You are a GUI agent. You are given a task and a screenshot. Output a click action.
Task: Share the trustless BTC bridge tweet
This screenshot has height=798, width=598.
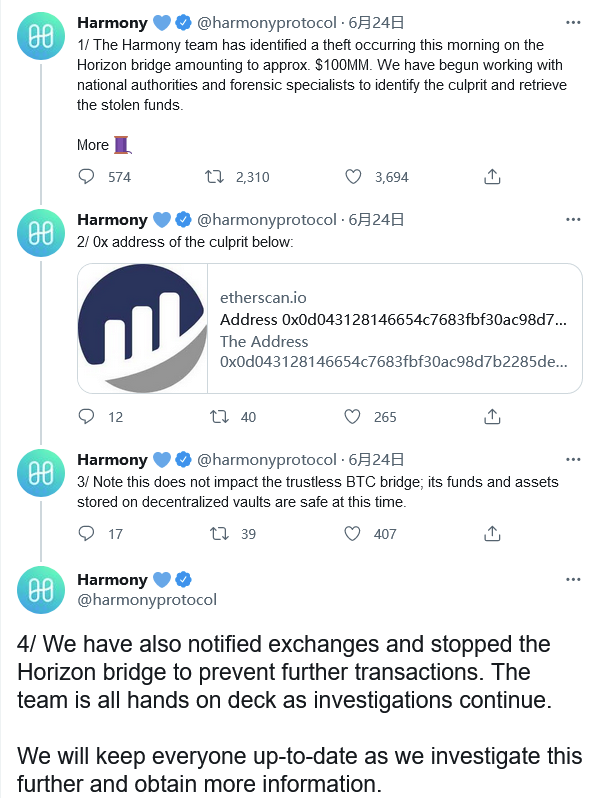[492, 534]
